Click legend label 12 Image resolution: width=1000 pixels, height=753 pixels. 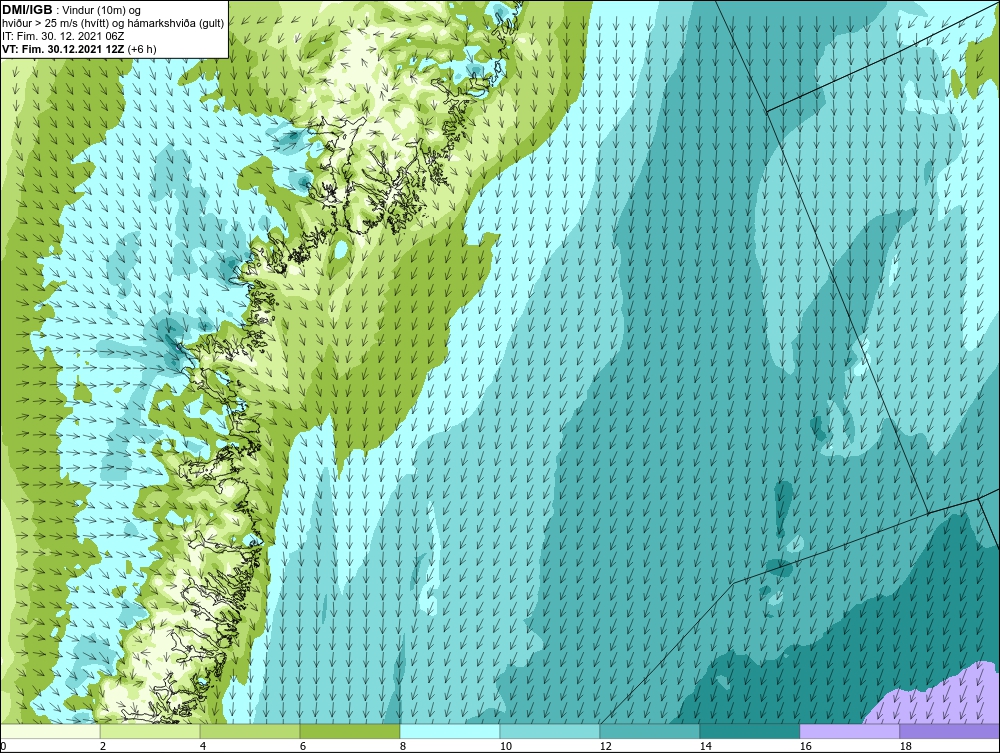[x=606, y=746]
